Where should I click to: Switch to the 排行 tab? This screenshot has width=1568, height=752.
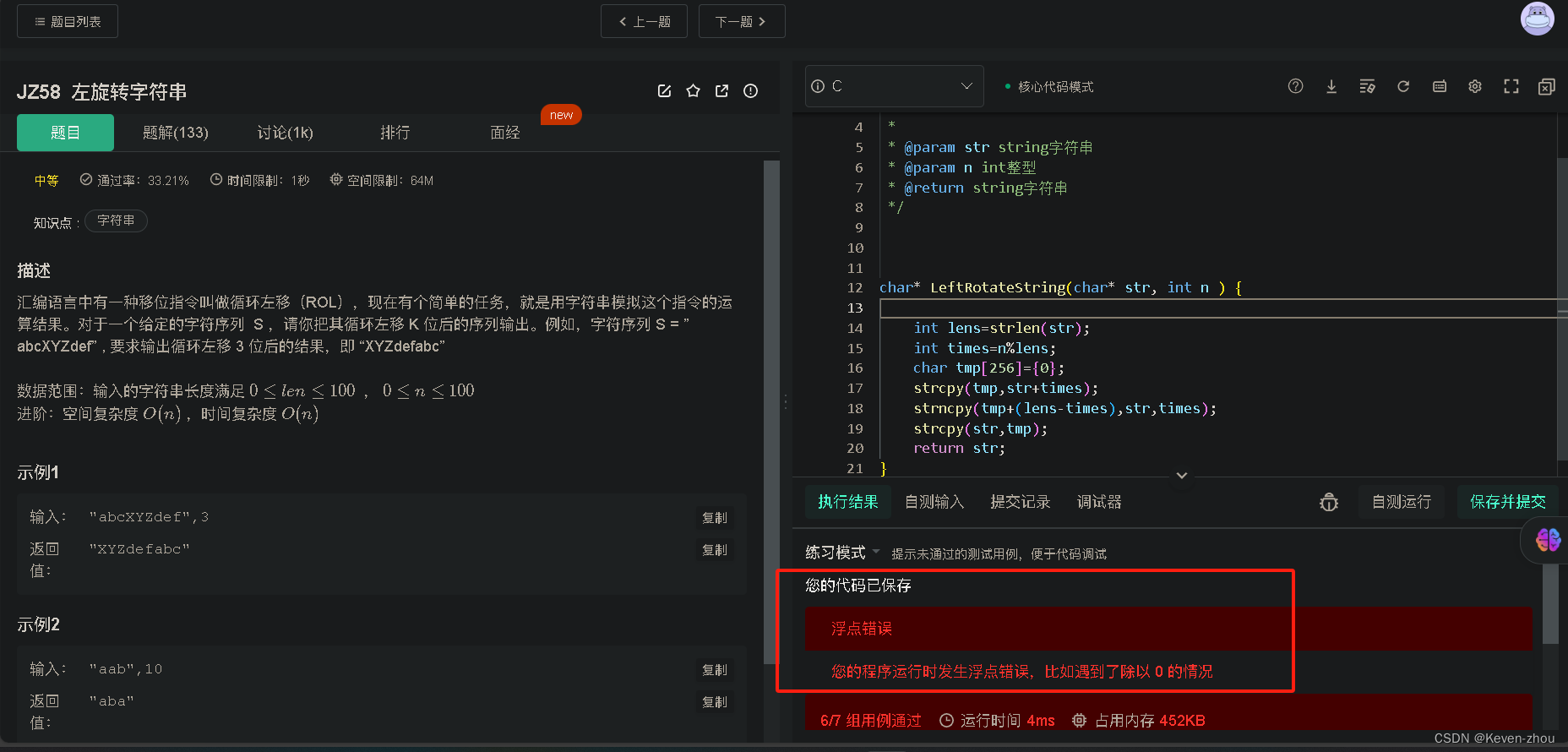click(x=395, y=133)
